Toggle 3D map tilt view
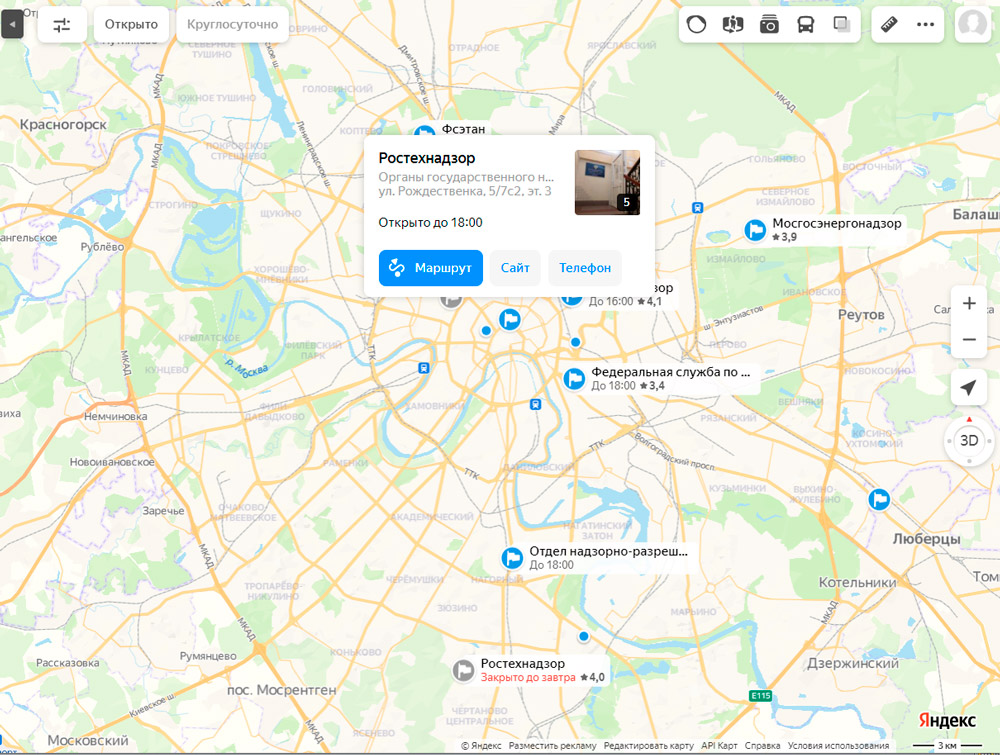The image size is (1000, 755). pyautogui.click(x=968, y=440)
